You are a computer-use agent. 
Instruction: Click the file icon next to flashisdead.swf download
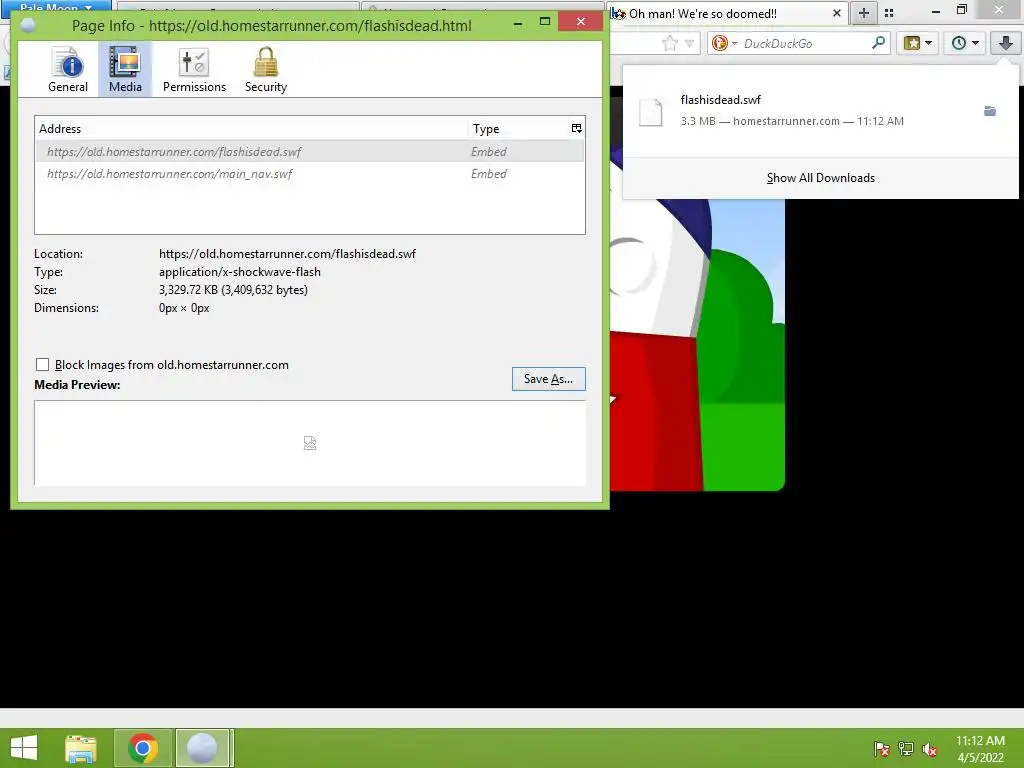(x=650, y=112)
